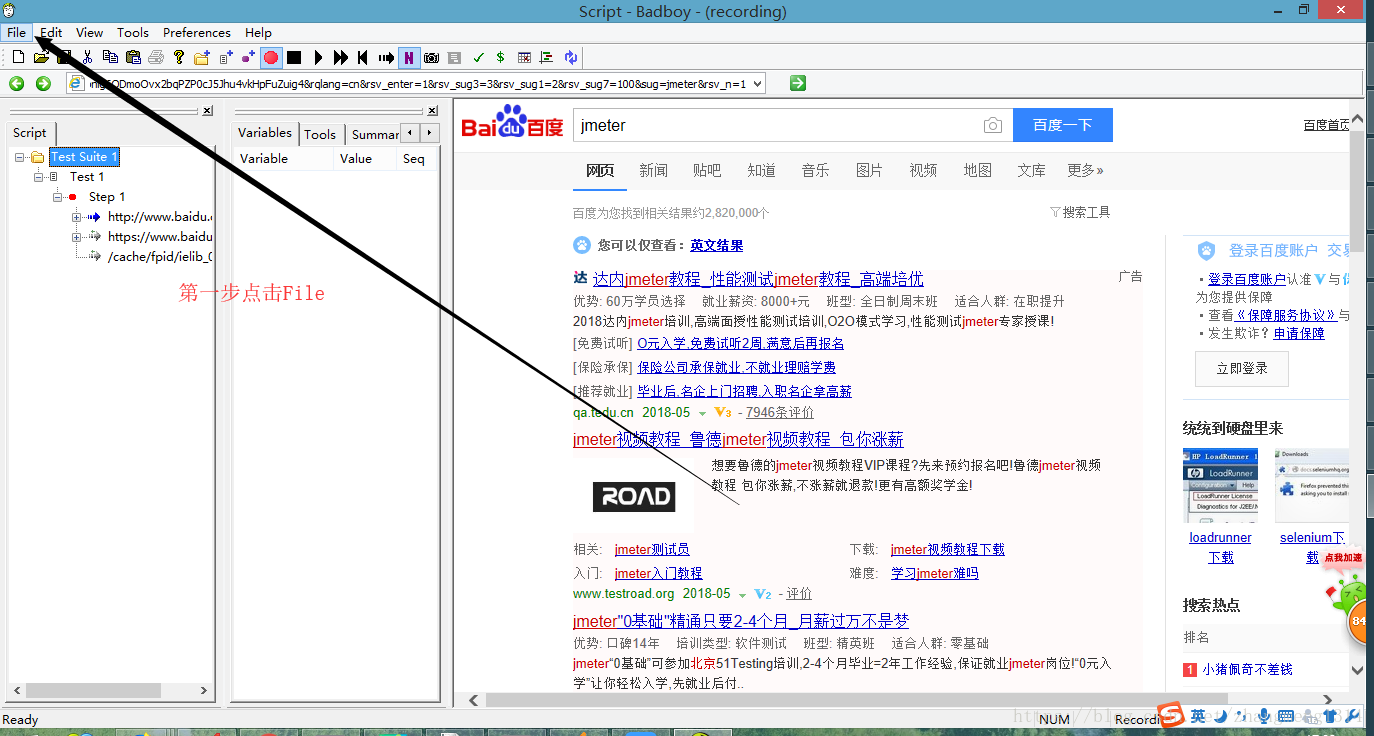Collapse the Test Suite 1 node
The image size is (1374, 736).
point(20,157)
